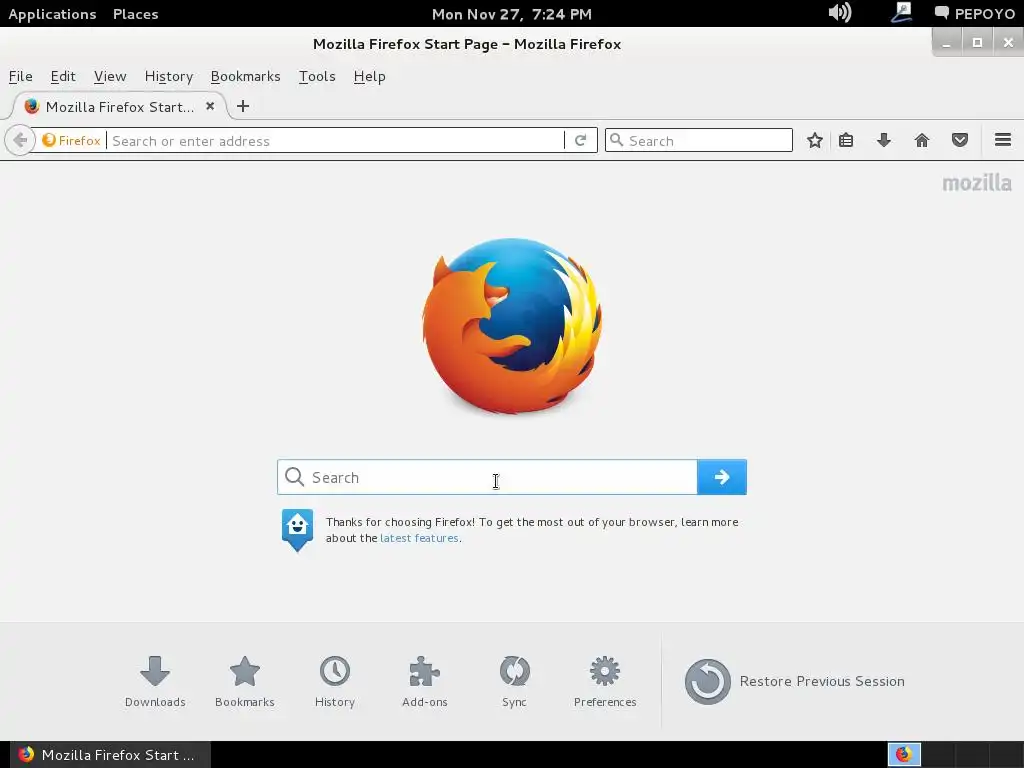This screenshot has width=1024, height=768.
Task: Close the Mozilla Firefox Start tab
Action: coord(210,106)
